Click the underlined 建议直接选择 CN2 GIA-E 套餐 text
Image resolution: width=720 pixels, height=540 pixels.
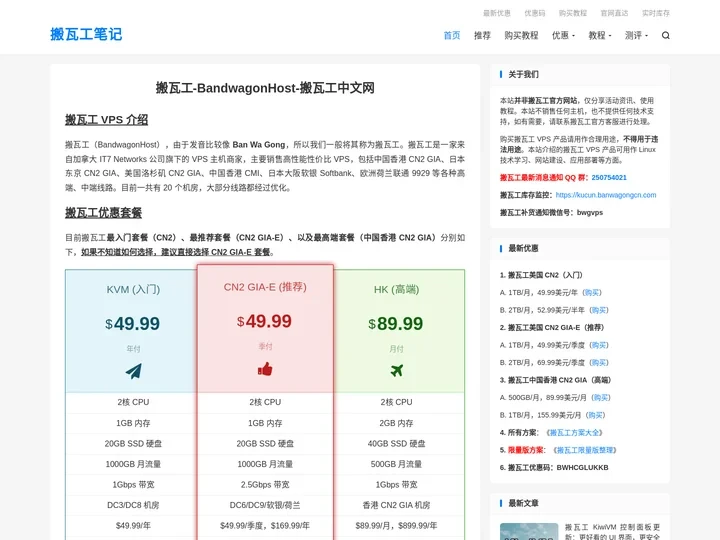tap(176, 252)
